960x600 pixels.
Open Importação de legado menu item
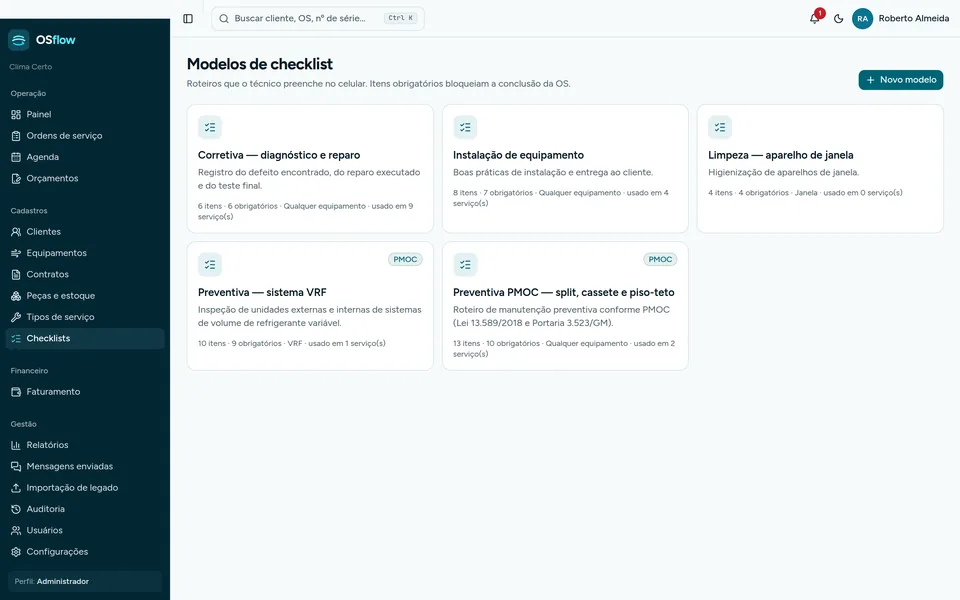85,488
